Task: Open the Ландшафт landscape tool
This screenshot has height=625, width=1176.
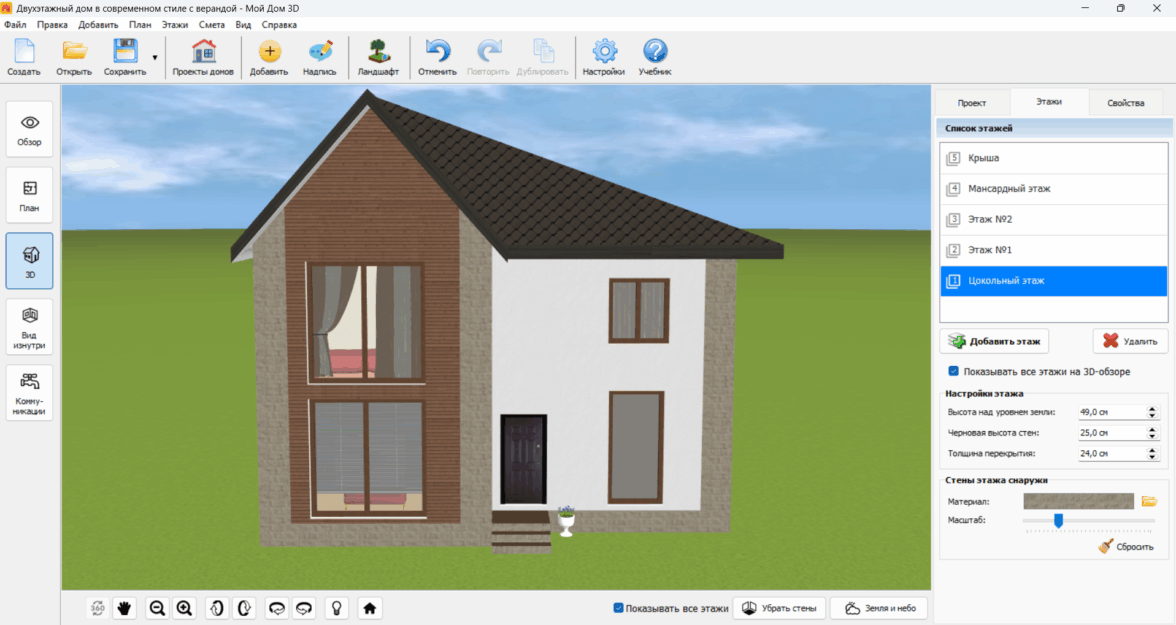Action: click(x=378, y=58)
